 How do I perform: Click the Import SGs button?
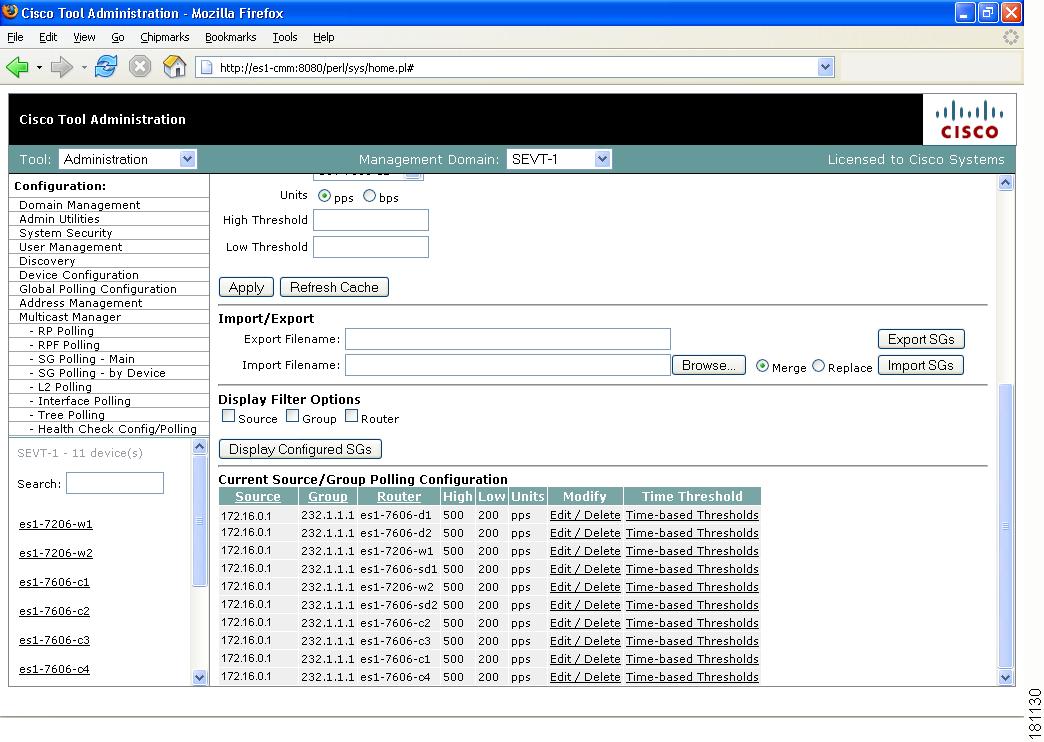[x=921, y=365]
